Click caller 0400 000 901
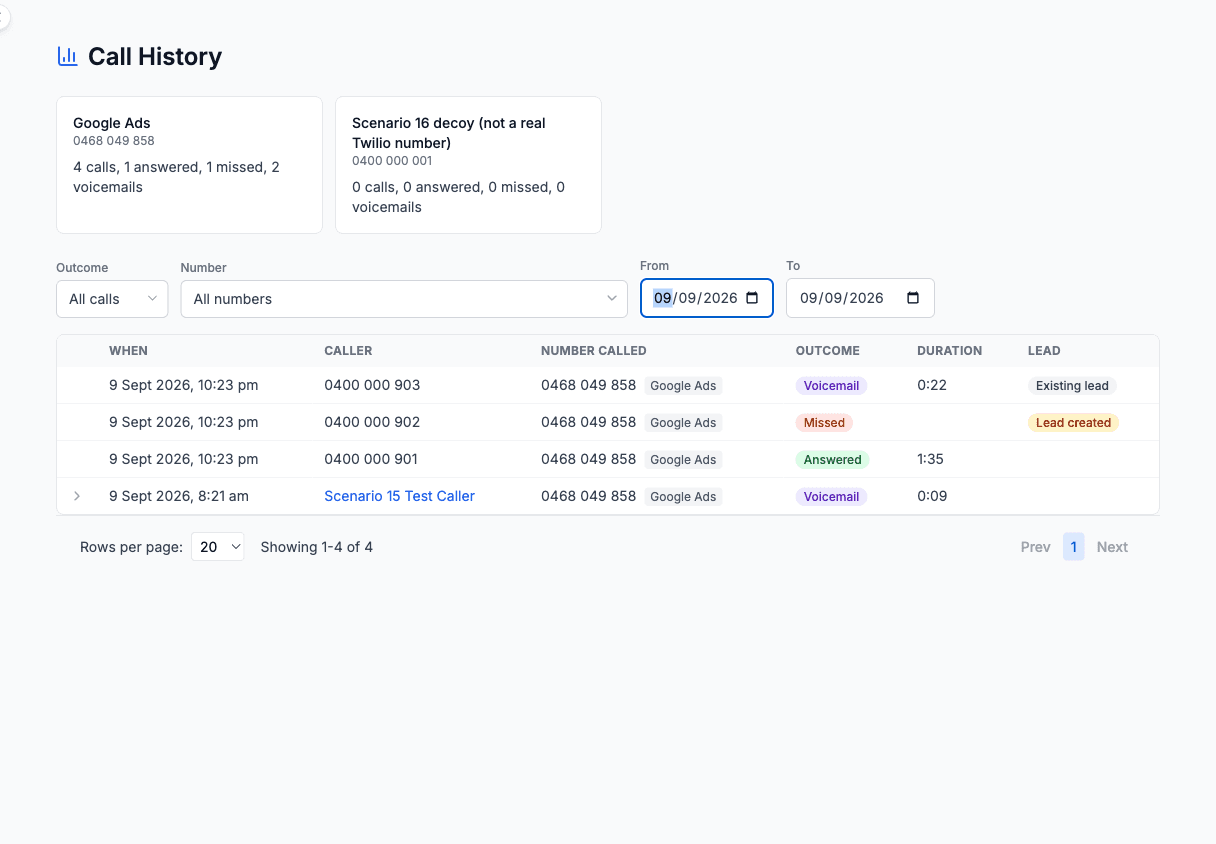Image resolution: width=1216 pixels, height=844 pixels. [371, 459]
